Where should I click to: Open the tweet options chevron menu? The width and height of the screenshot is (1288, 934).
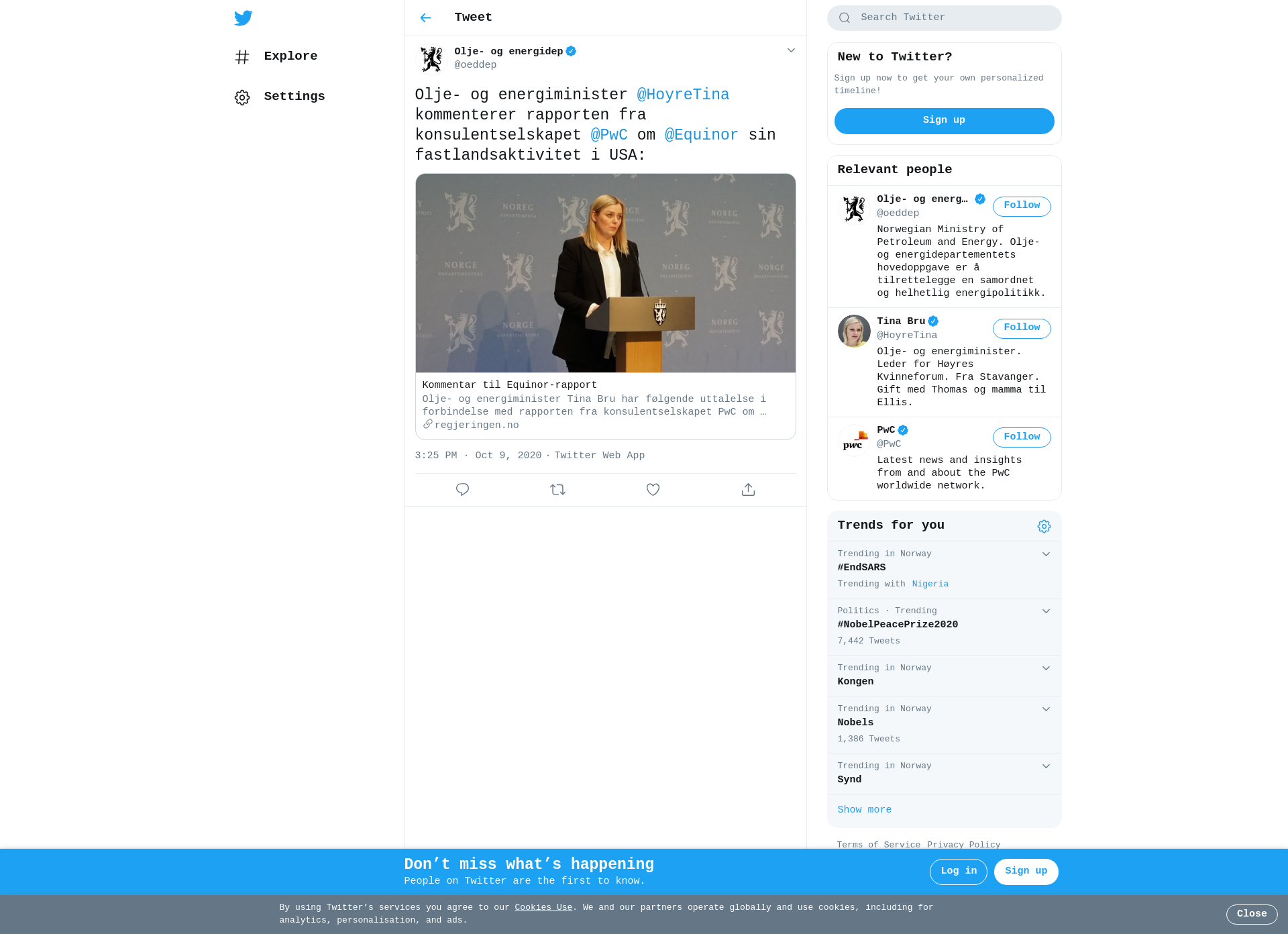[791, 51]
